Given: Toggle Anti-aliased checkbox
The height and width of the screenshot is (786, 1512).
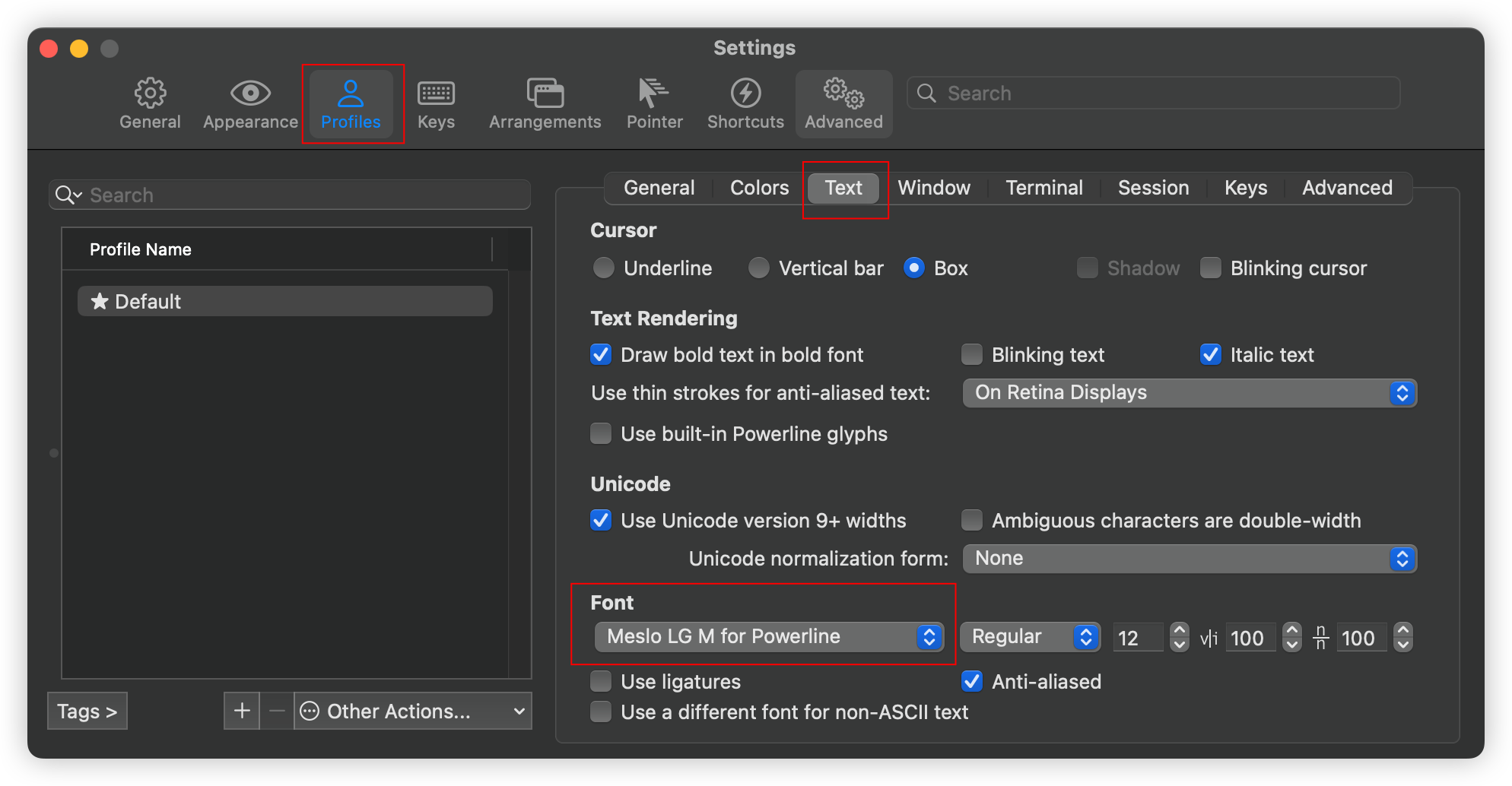Looking at the screenshot, I should (972, 681).
